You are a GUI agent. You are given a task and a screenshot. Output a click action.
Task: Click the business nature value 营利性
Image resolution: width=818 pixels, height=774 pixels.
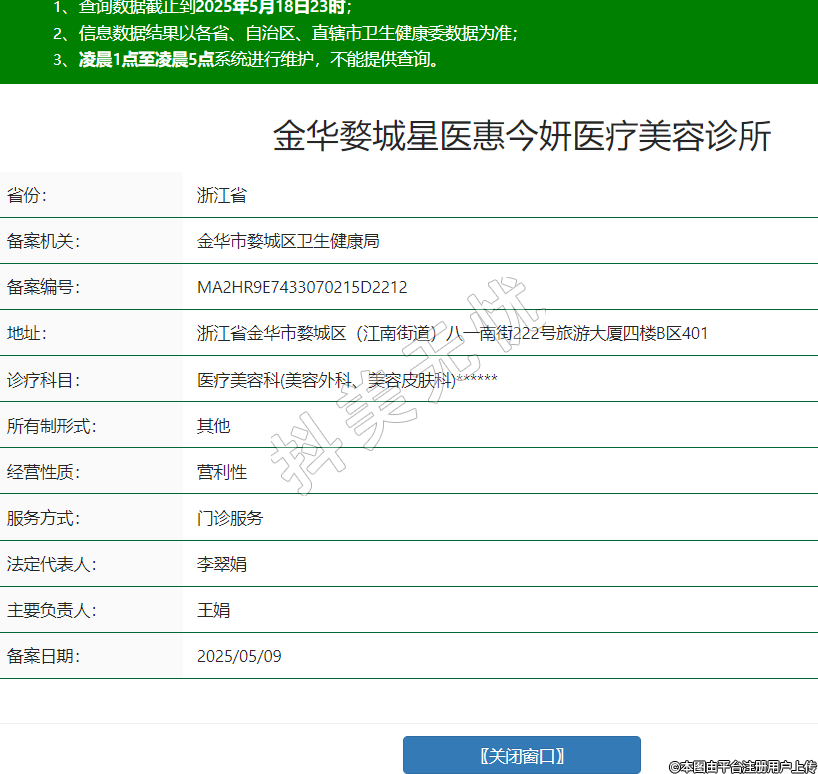pos(222,472)
